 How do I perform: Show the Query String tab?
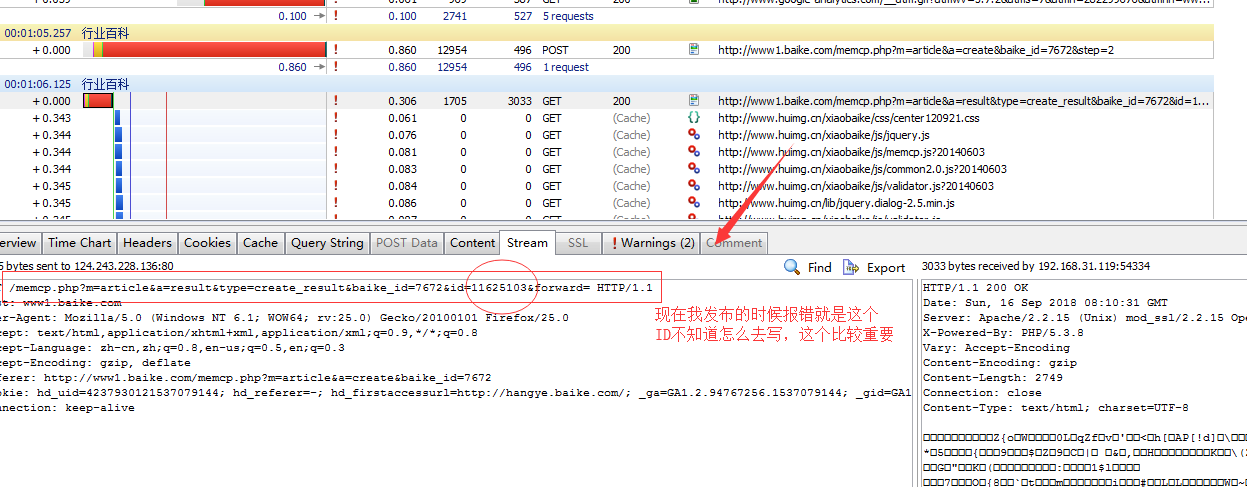(x=327, y=243)
